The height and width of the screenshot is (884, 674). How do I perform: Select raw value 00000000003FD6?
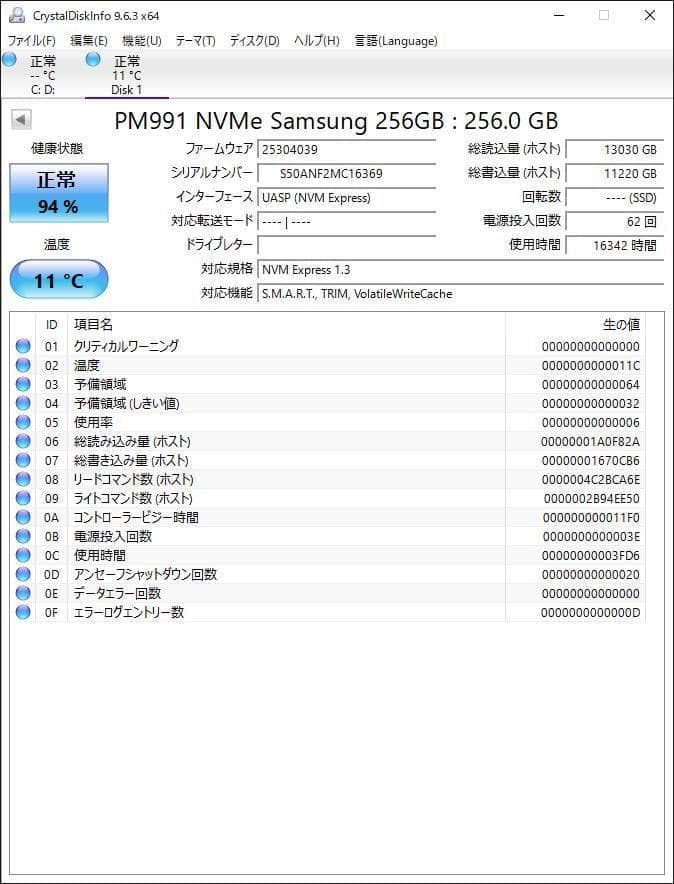[x=591, y=556]
